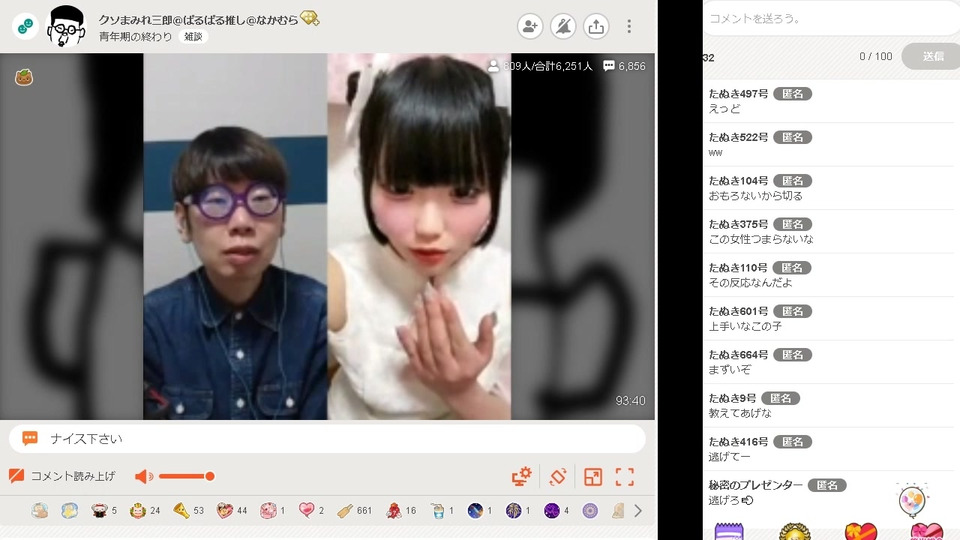Click the tea cup icon on video
The width and height of the screenshot is (960, 540).
[x=24, y=77]
